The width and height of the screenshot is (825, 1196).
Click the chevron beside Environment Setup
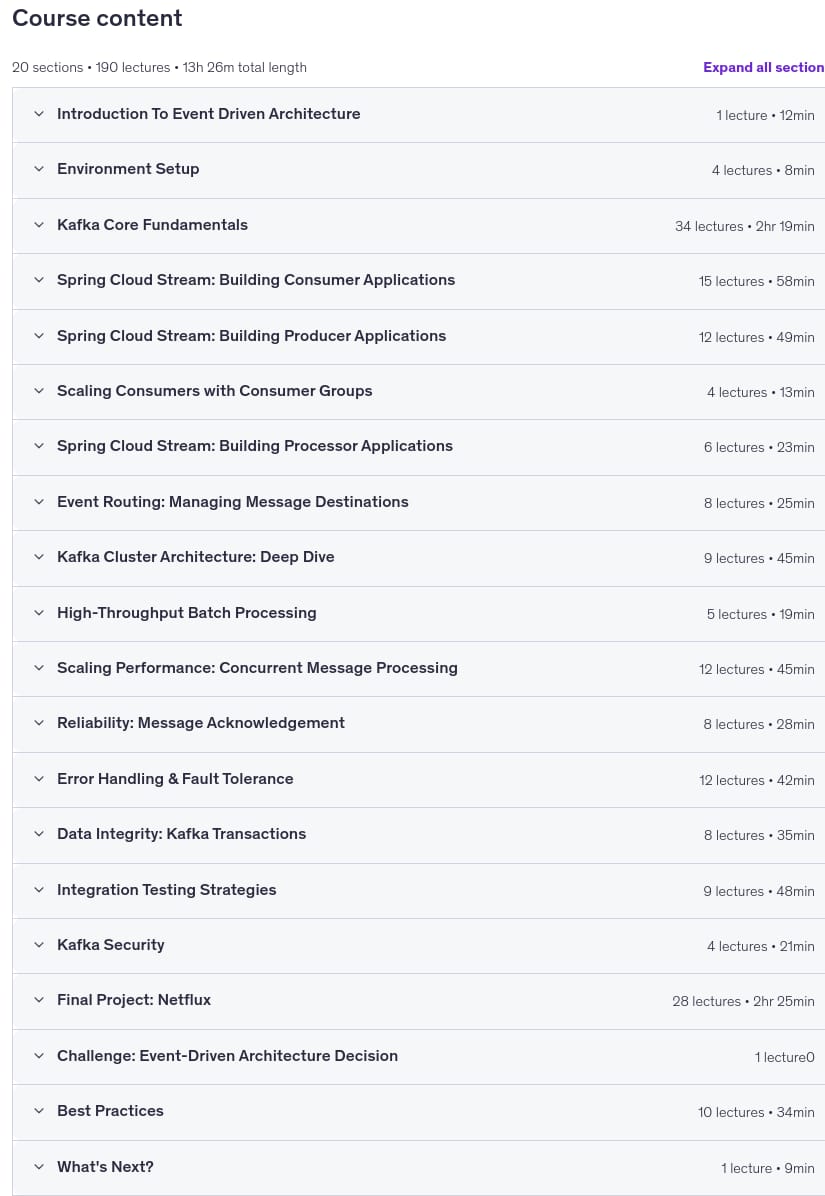coord(39,169)
